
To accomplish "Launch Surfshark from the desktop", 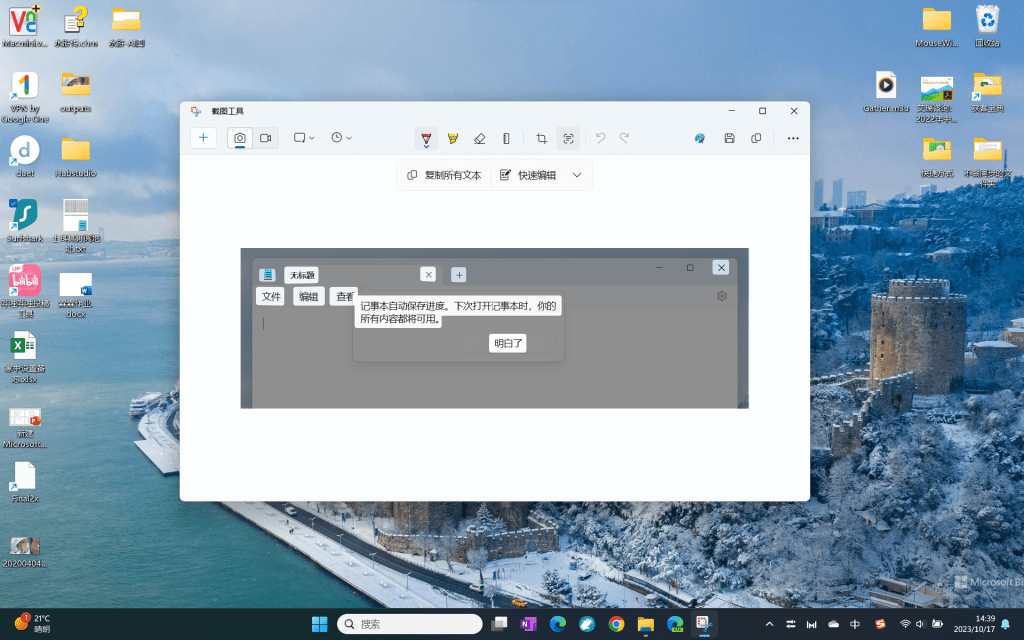I will [24, 221].
